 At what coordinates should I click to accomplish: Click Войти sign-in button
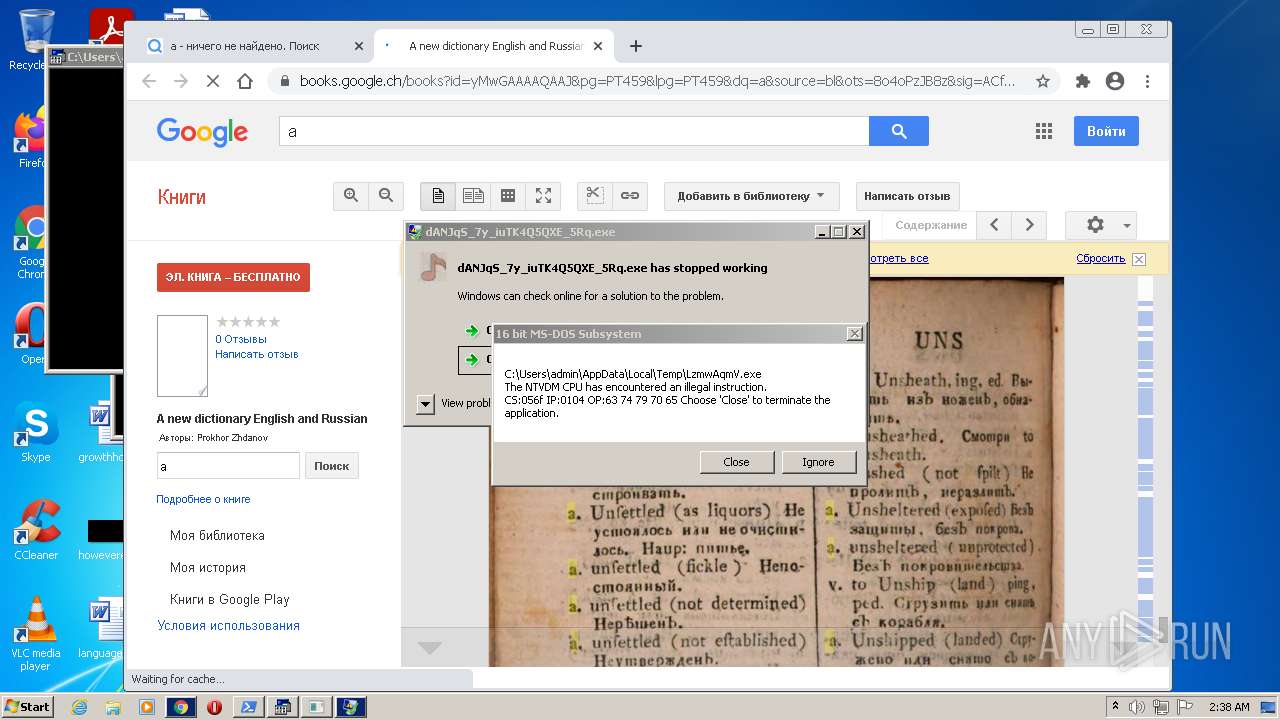[1106, 131]
